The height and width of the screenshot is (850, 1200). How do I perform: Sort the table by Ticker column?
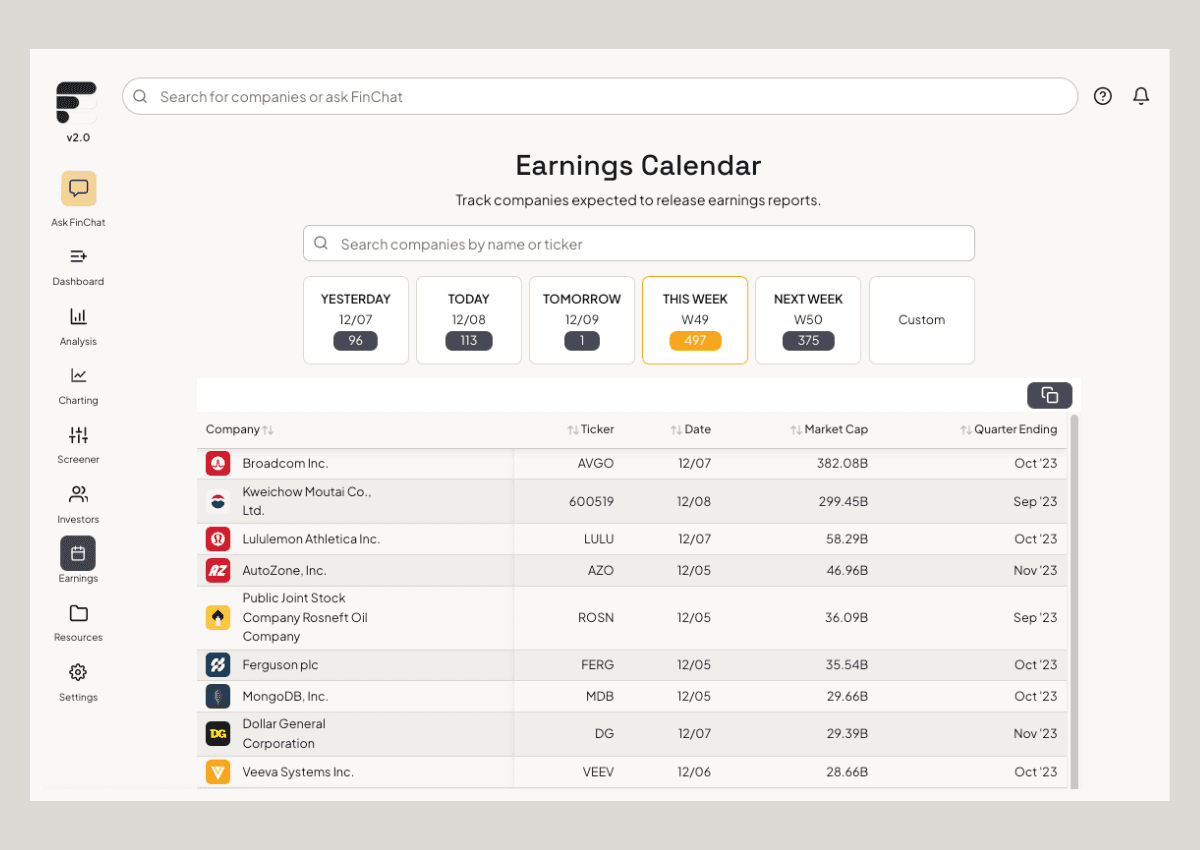point(591,429)
